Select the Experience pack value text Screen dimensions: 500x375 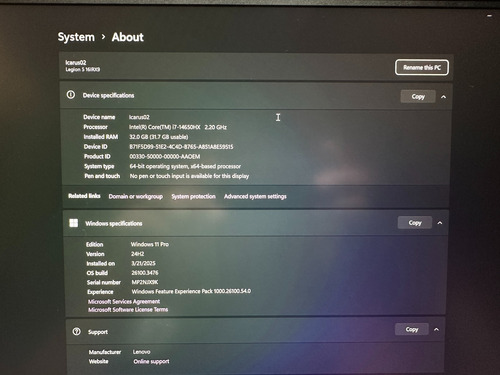[x=191, y=291]
